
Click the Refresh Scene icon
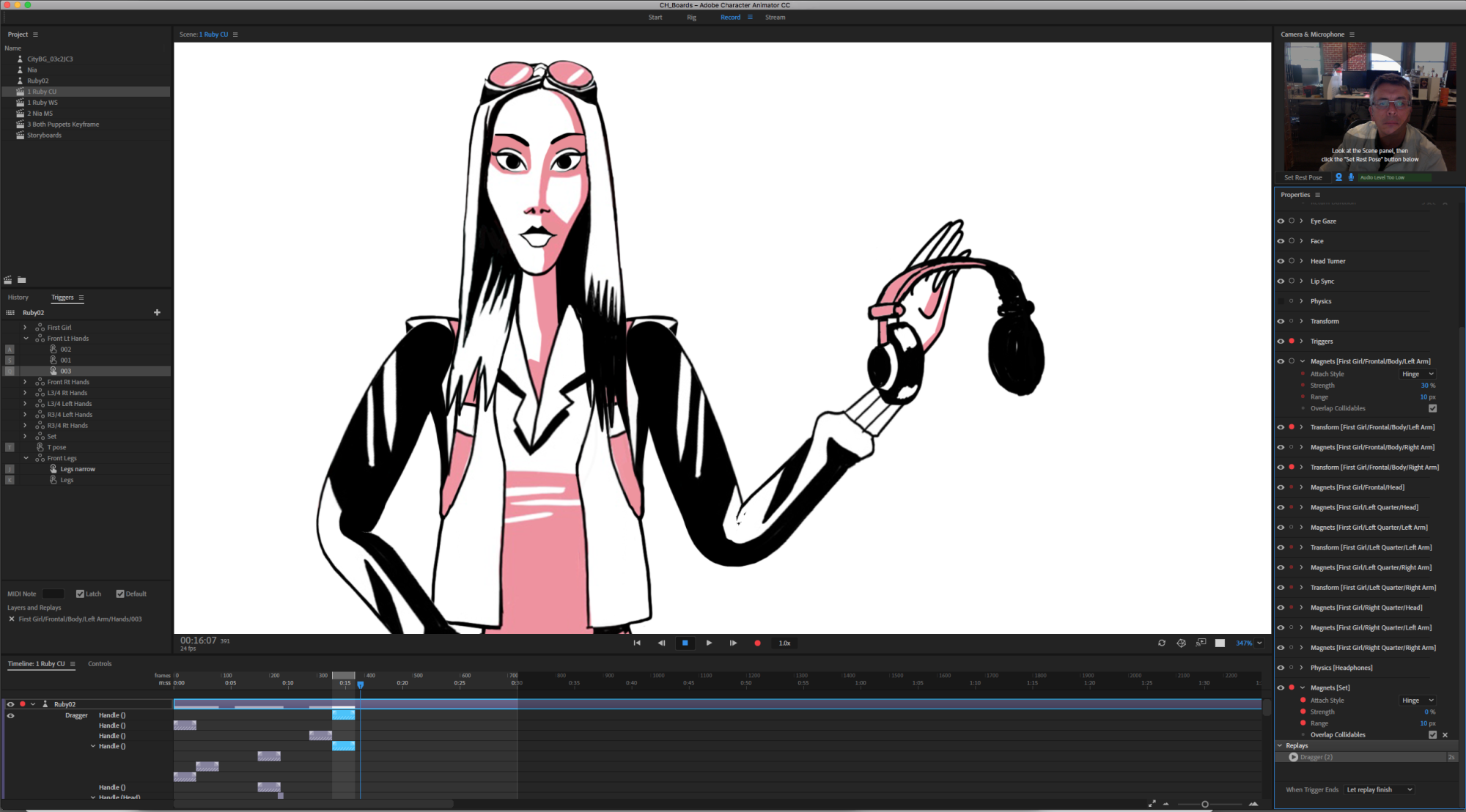1161,643
